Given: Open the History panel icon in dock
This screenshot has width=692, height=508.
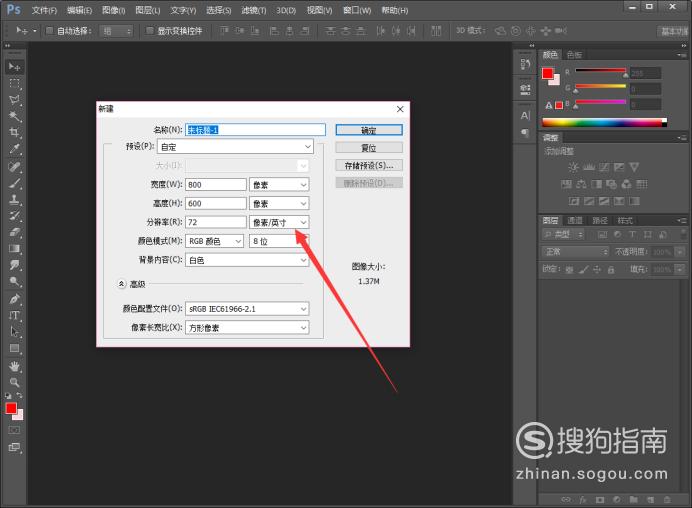Looking at the screenshot, I should pyautogui.click(x=525, y=64).
